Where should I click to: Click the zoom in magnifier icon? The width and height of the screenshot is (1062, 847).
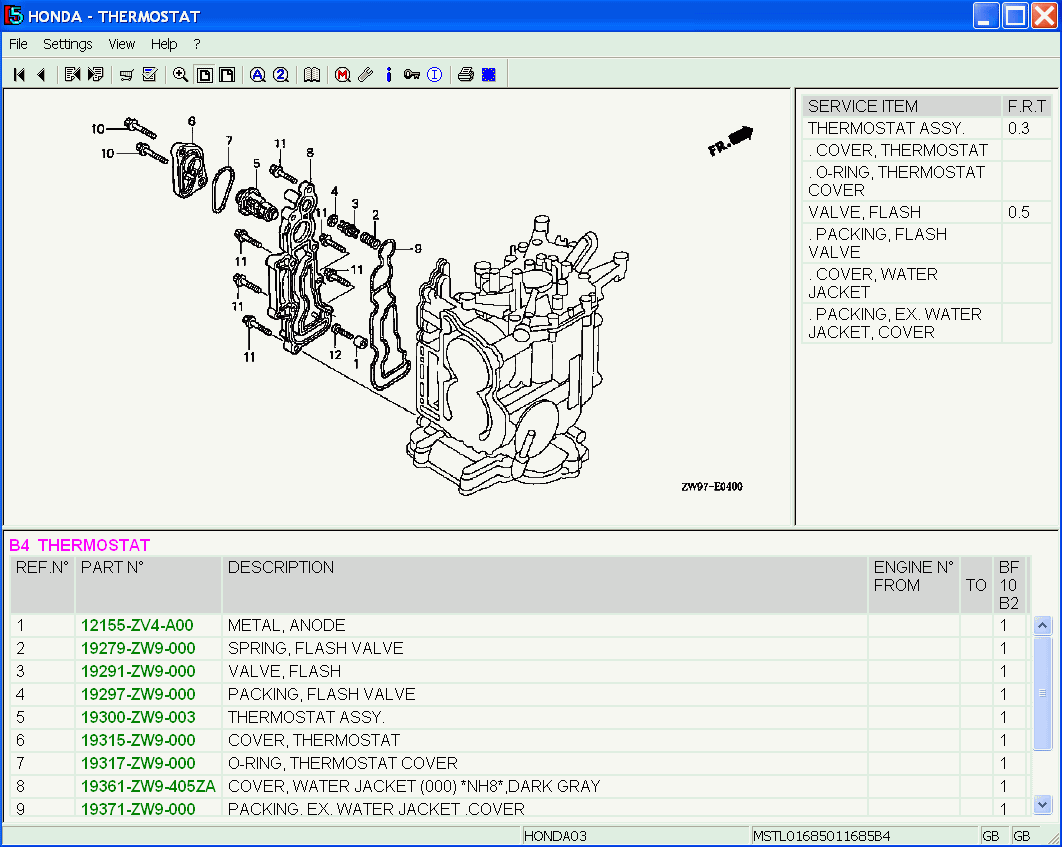[x=180, y=74]
